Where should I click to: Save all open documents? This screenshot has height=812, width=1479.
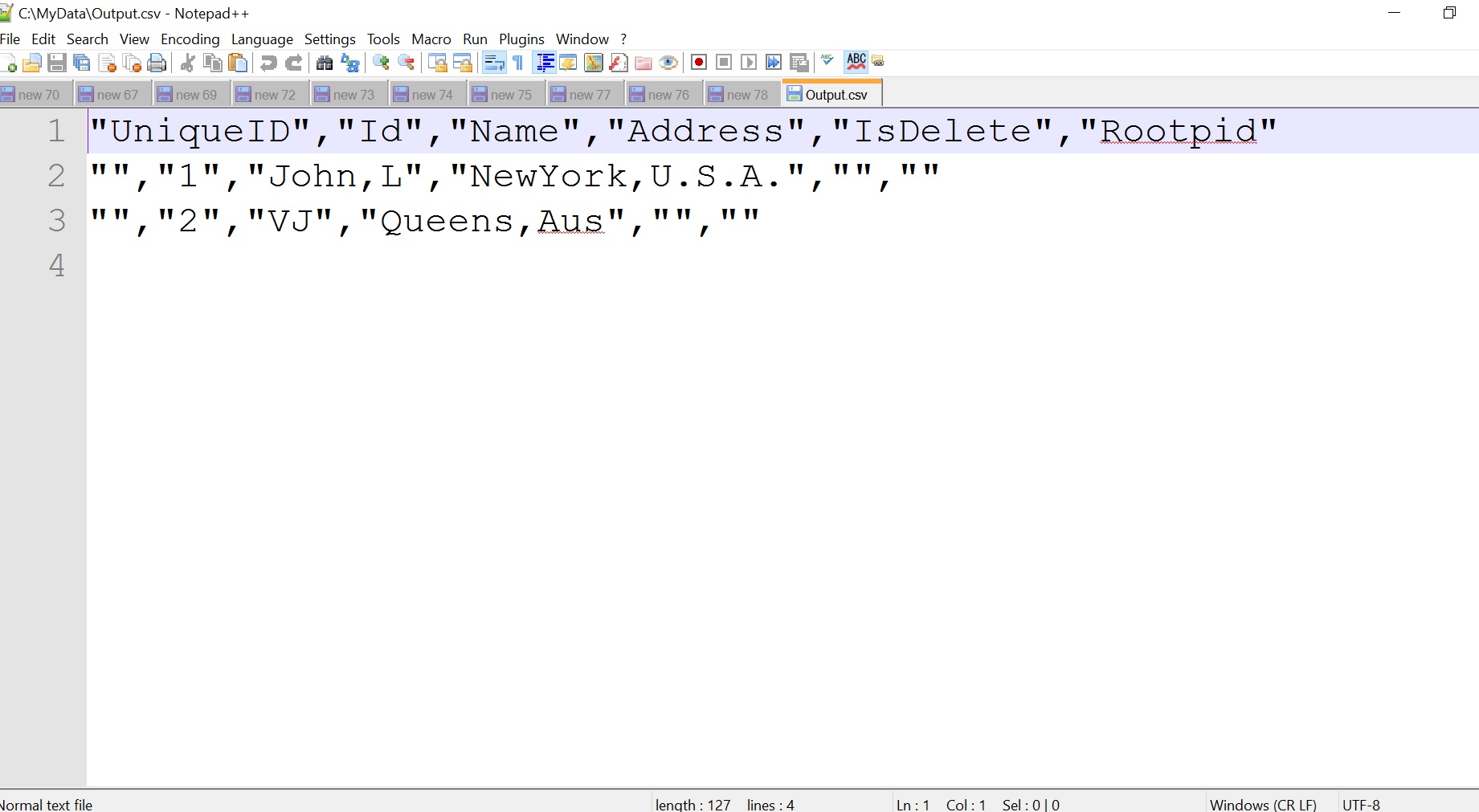[x=81, y=63]
